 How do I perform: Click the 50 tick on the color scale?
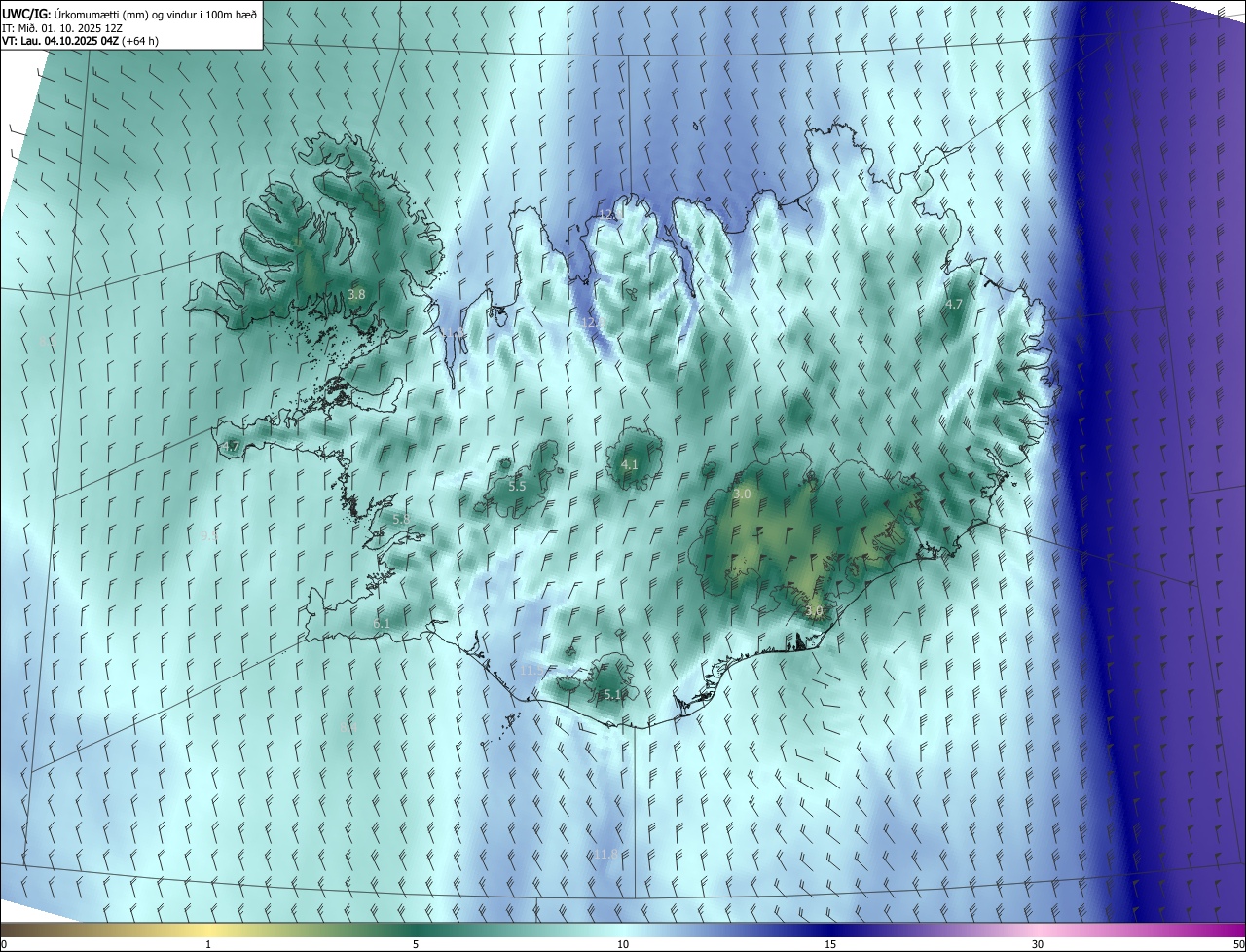[1238, 944]
